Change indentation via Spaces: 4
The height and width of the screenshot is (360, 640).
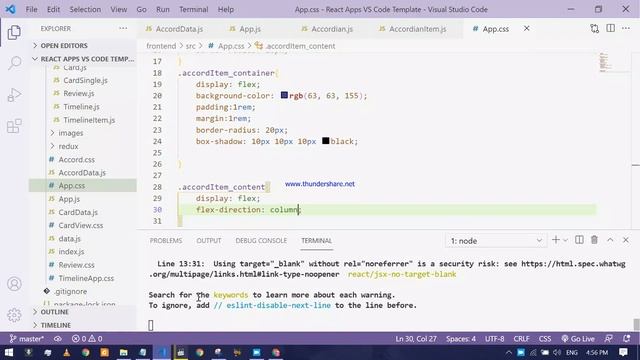point(460,339)
